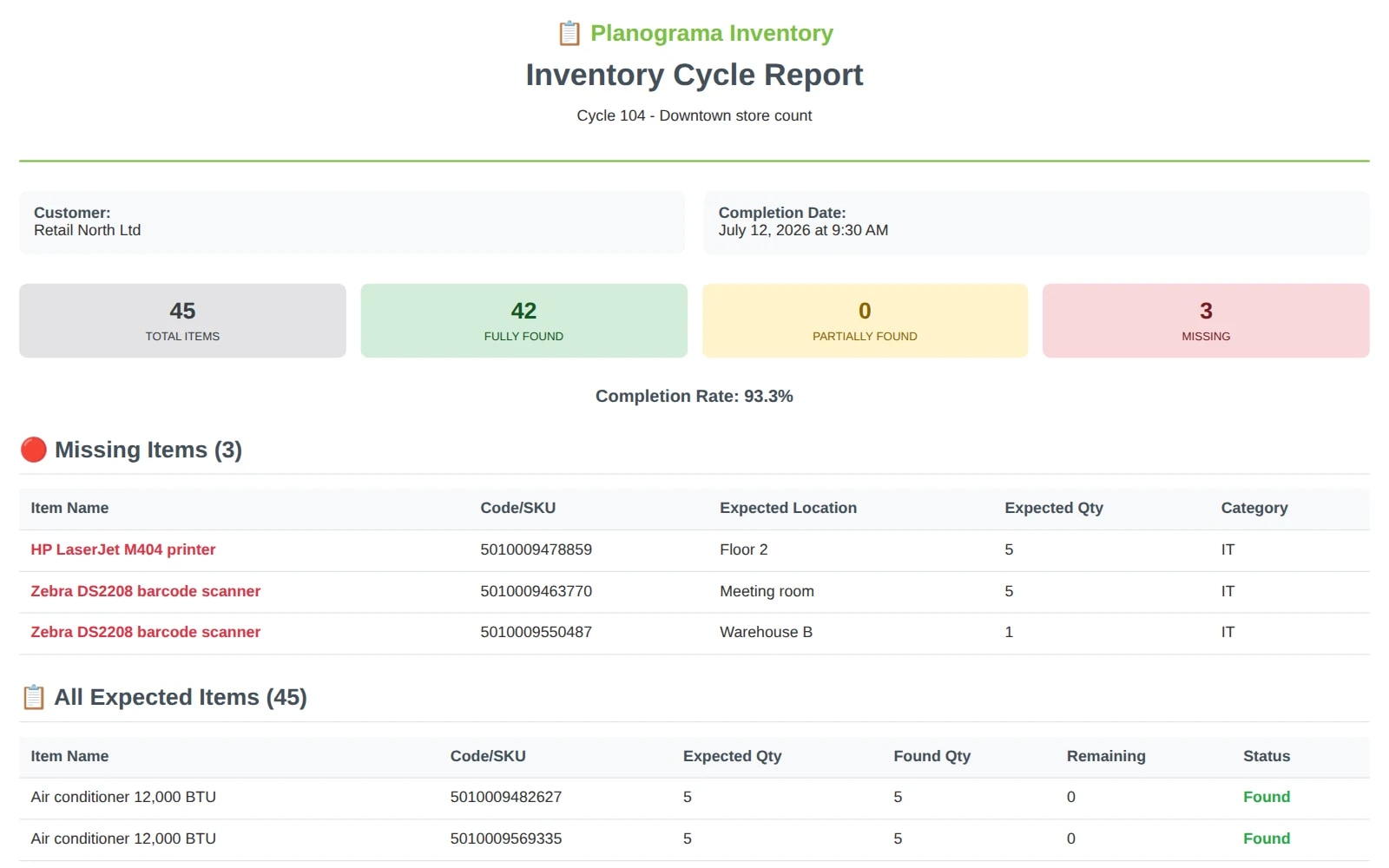Click the Inventory Cycle Report heading
1389x868 pixels.
(x=694, y=75)
